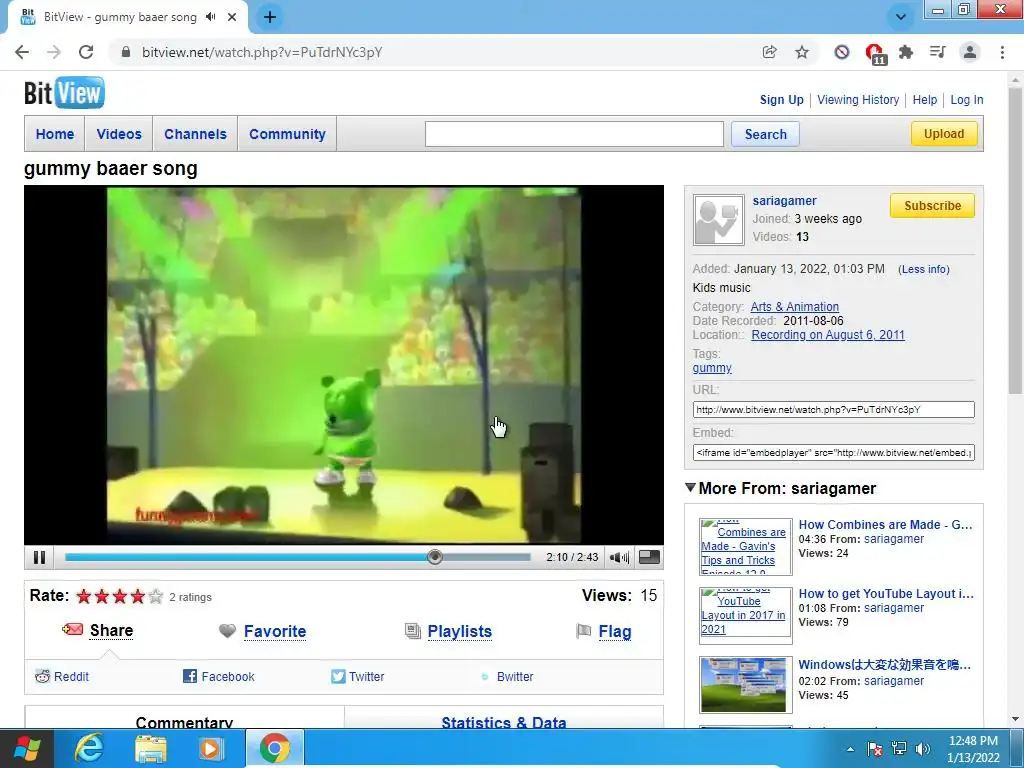Viewport: 1024px width, 768px height.
Task: Open the Sign Up link
Action: (x=781, y=100)
